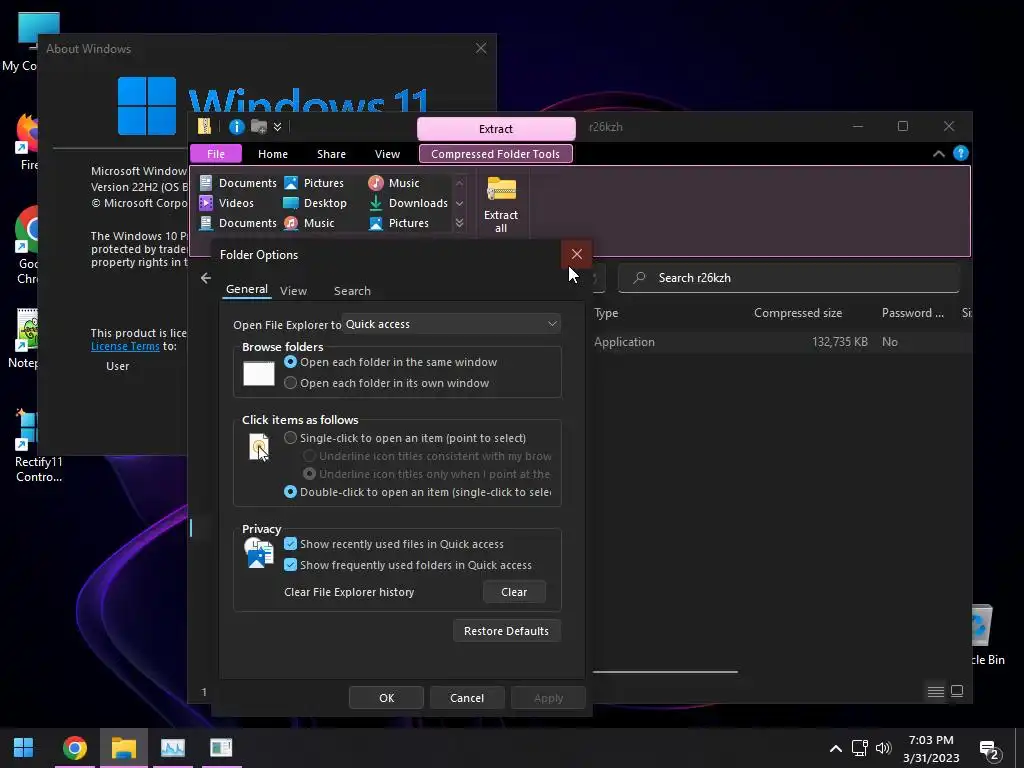Select the Application file row

pos(782,342)
